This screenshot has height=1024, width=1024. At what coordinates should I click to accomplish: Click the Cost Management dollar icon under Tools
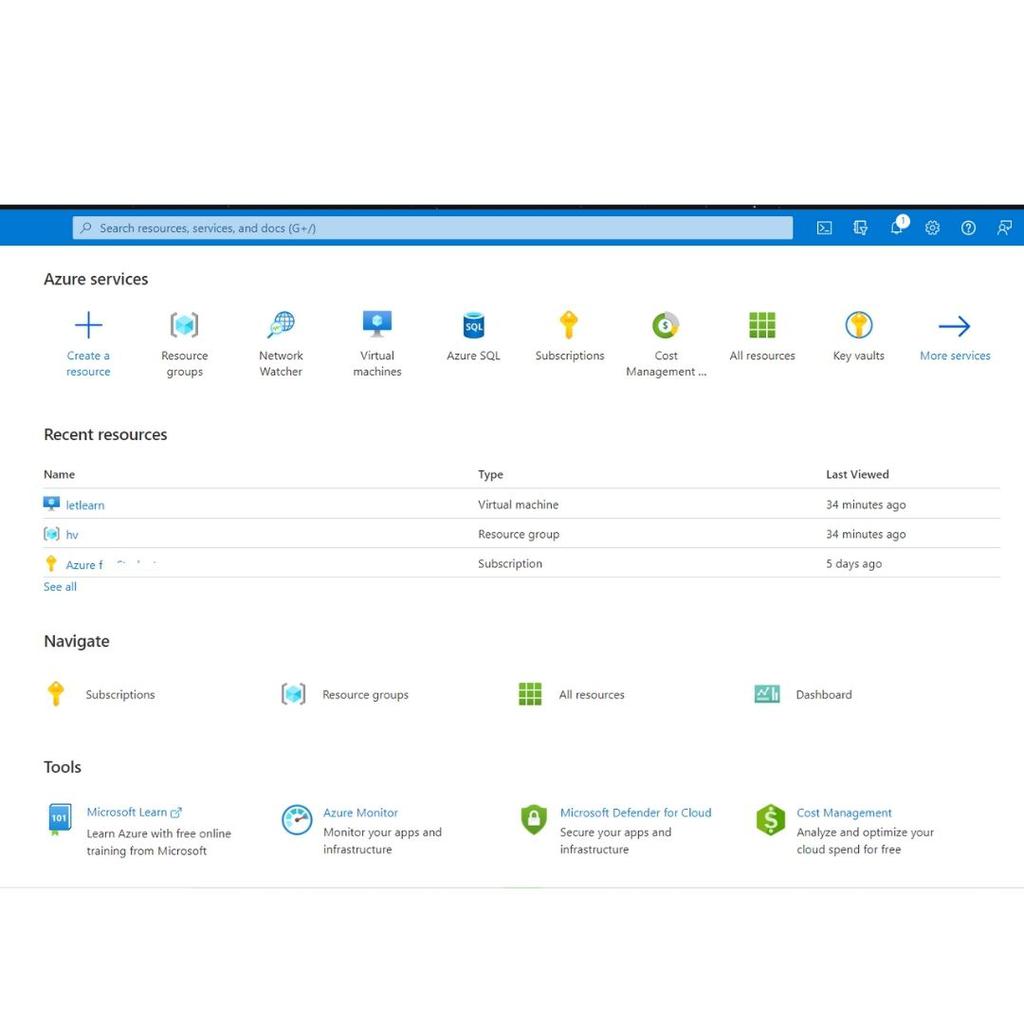click(771, 820)
